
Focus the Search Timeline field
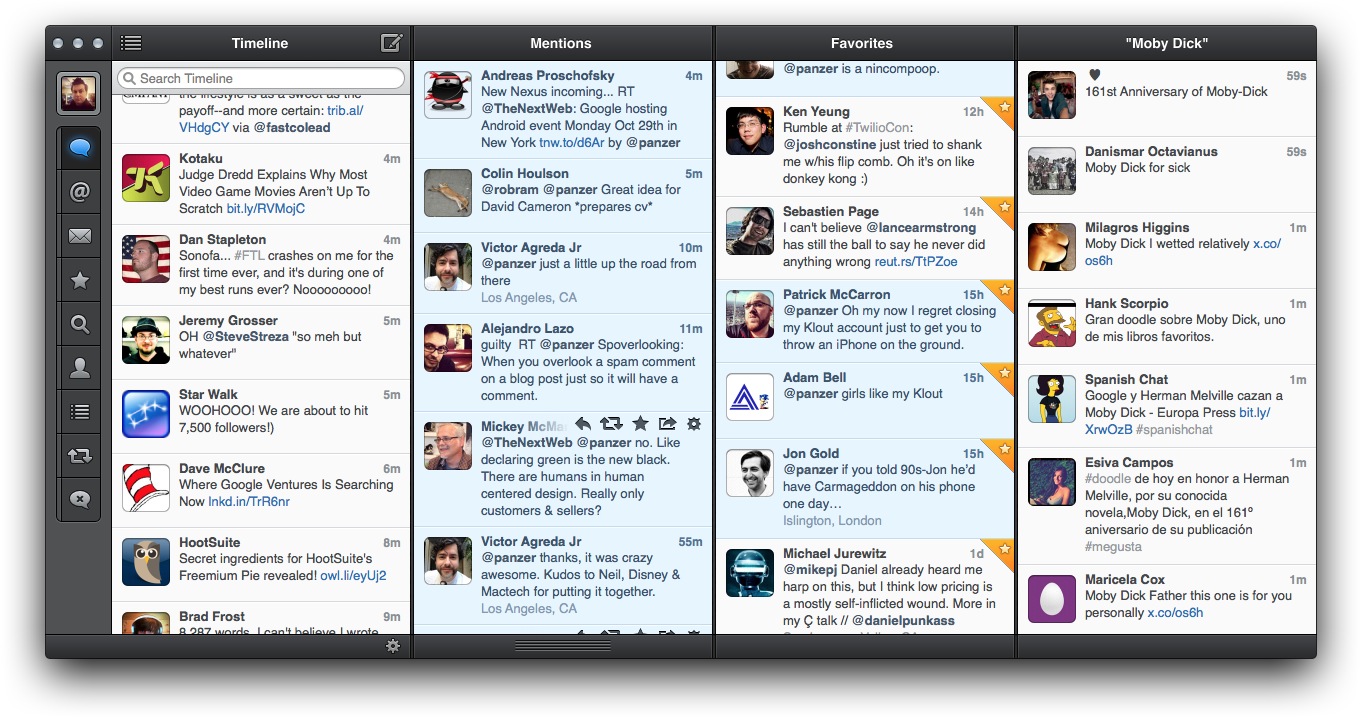[x=261, y=78]
